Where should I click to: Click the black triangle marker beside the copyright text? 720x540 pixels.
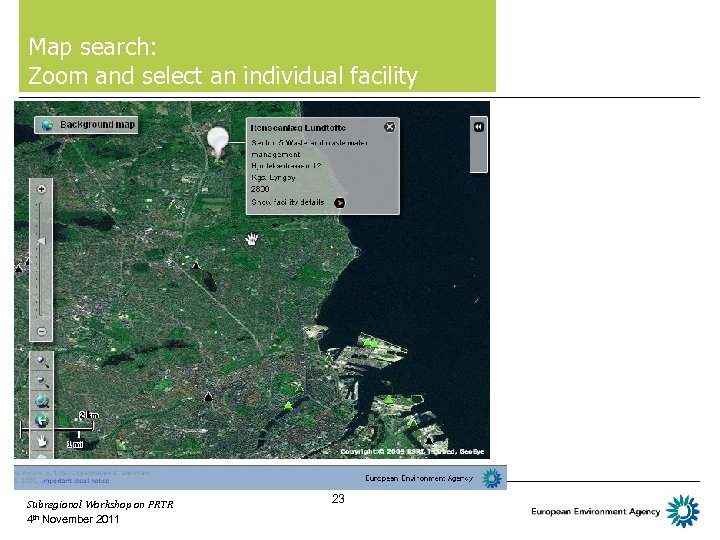pyautogui.click(x=429, y=440)
